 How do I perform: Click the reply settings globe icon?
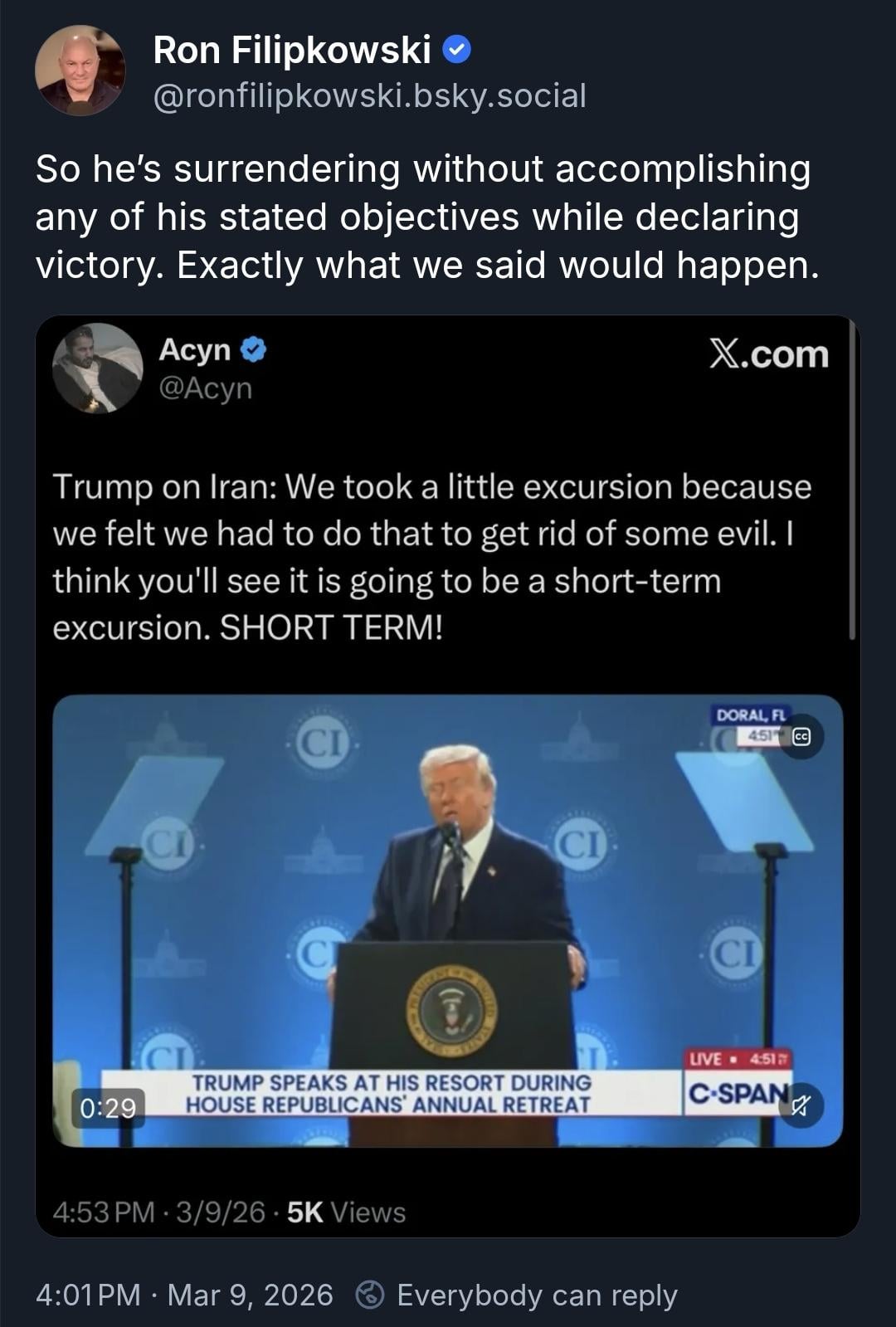click(x=370, y=1295)
